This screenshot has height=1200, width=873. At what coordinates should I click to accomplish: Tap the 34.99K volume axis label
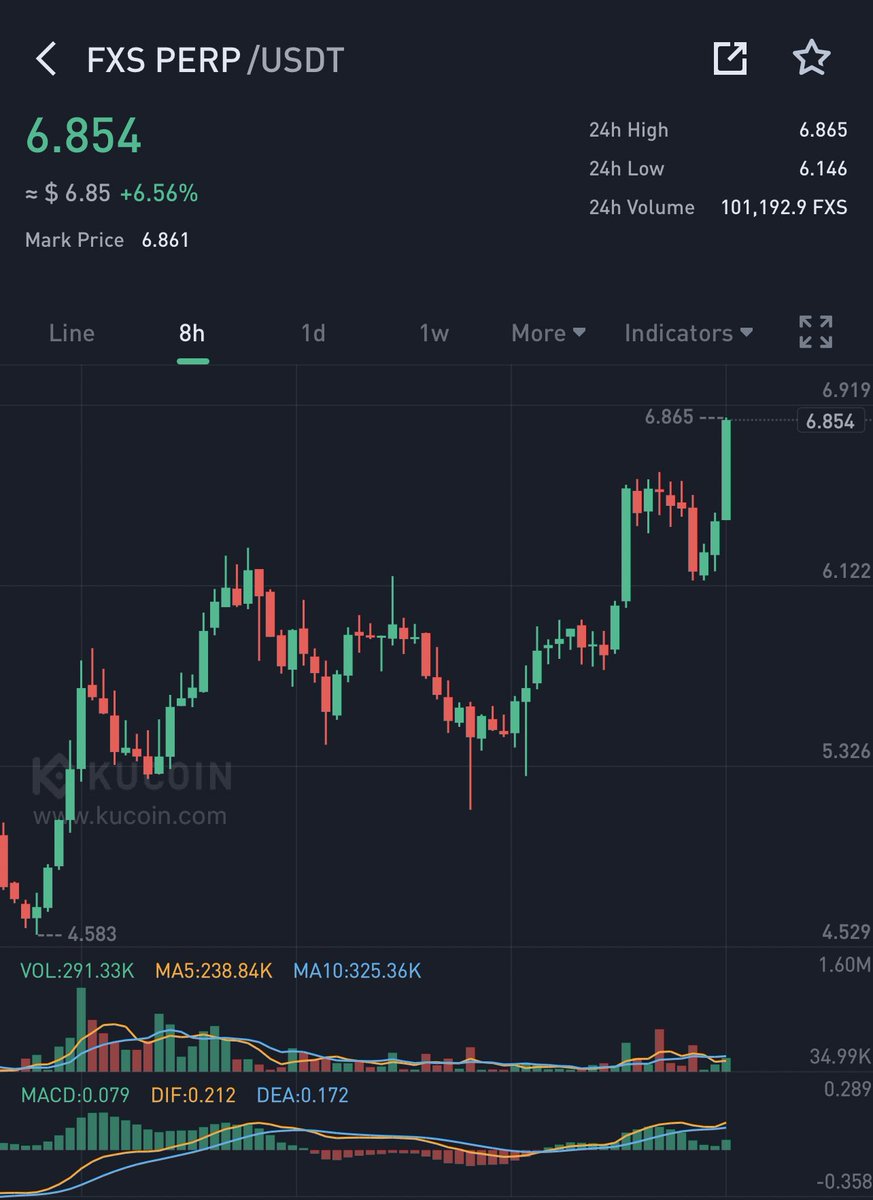point(840,1056)
